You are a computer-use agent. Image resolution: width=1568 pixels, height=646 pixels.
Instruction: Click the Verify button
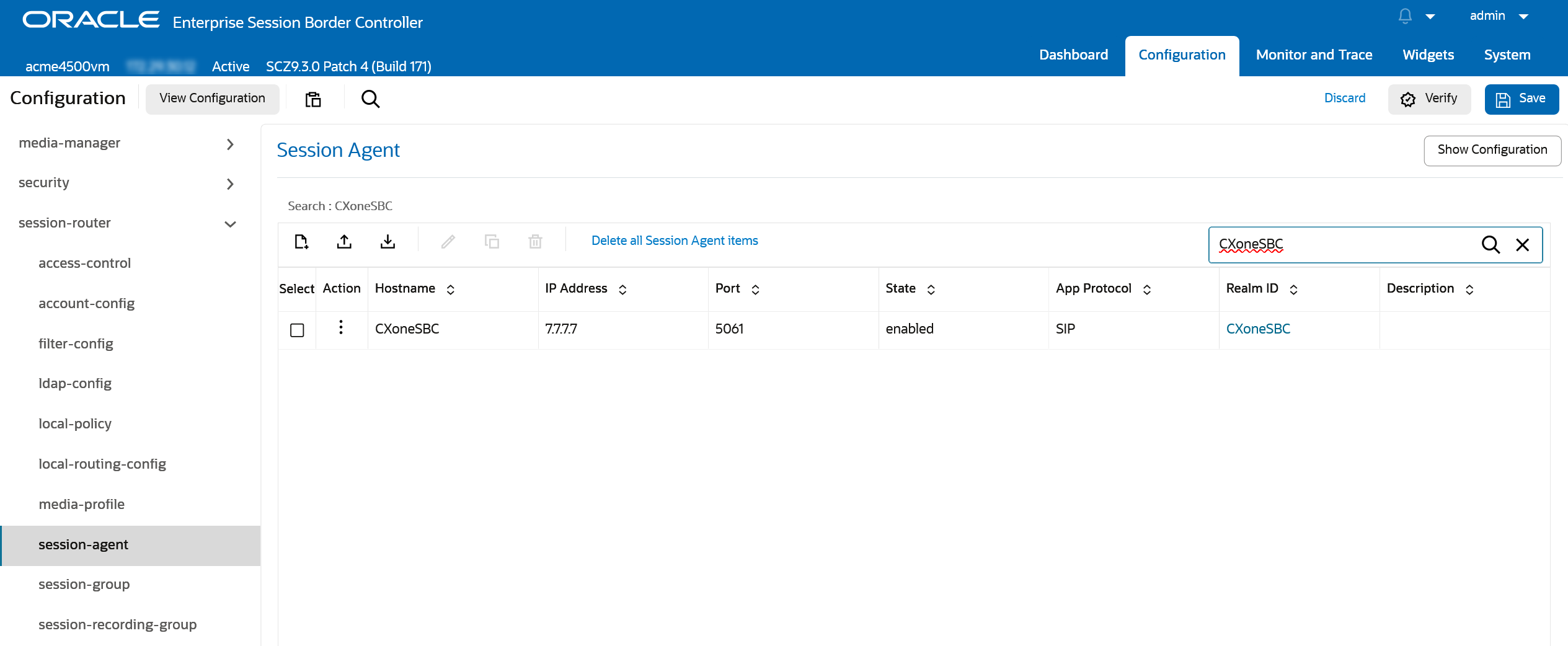[x=1429, y=99]
